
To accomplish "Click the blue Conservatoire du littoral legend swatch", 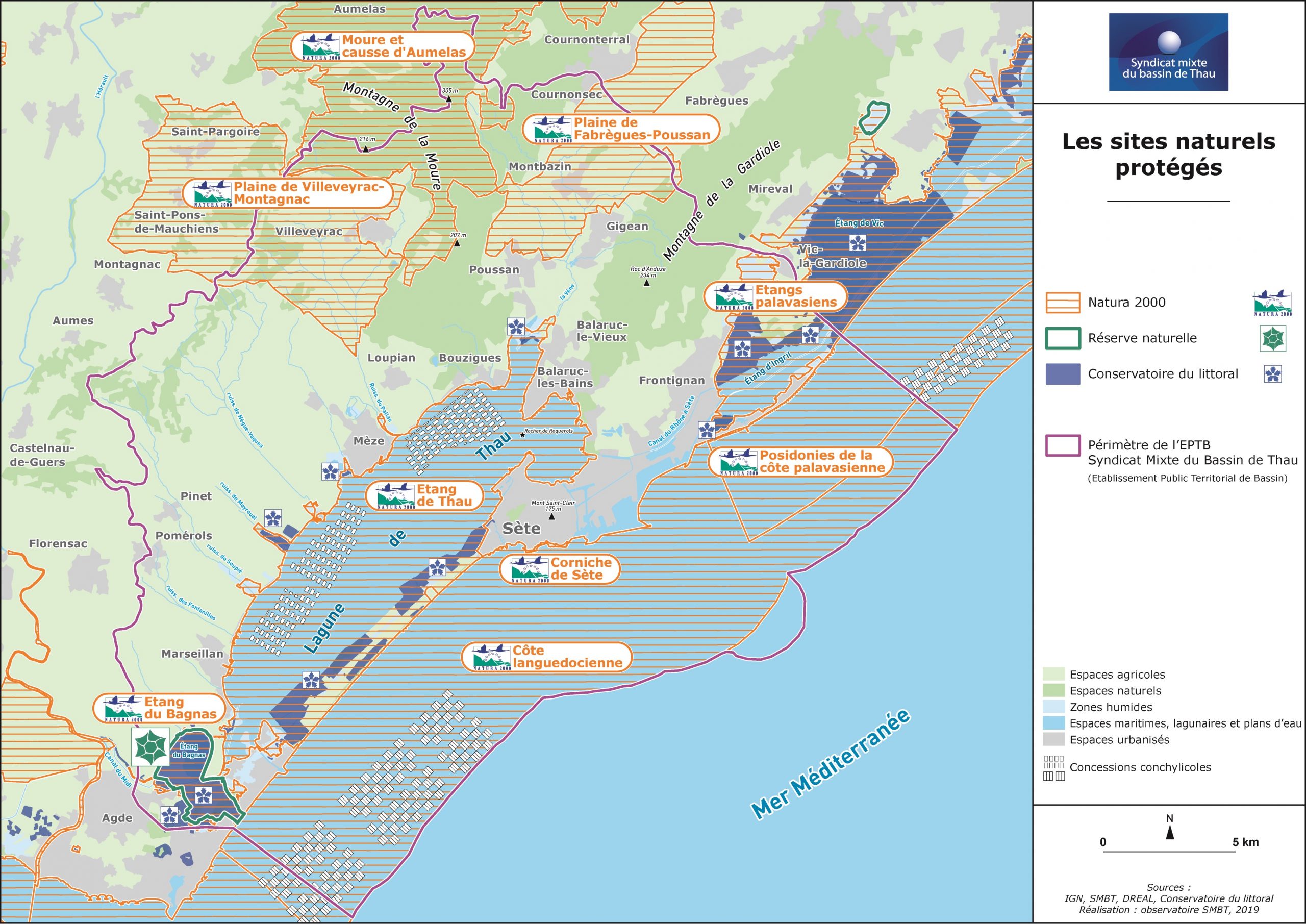I will click(x=1063, y=374).
